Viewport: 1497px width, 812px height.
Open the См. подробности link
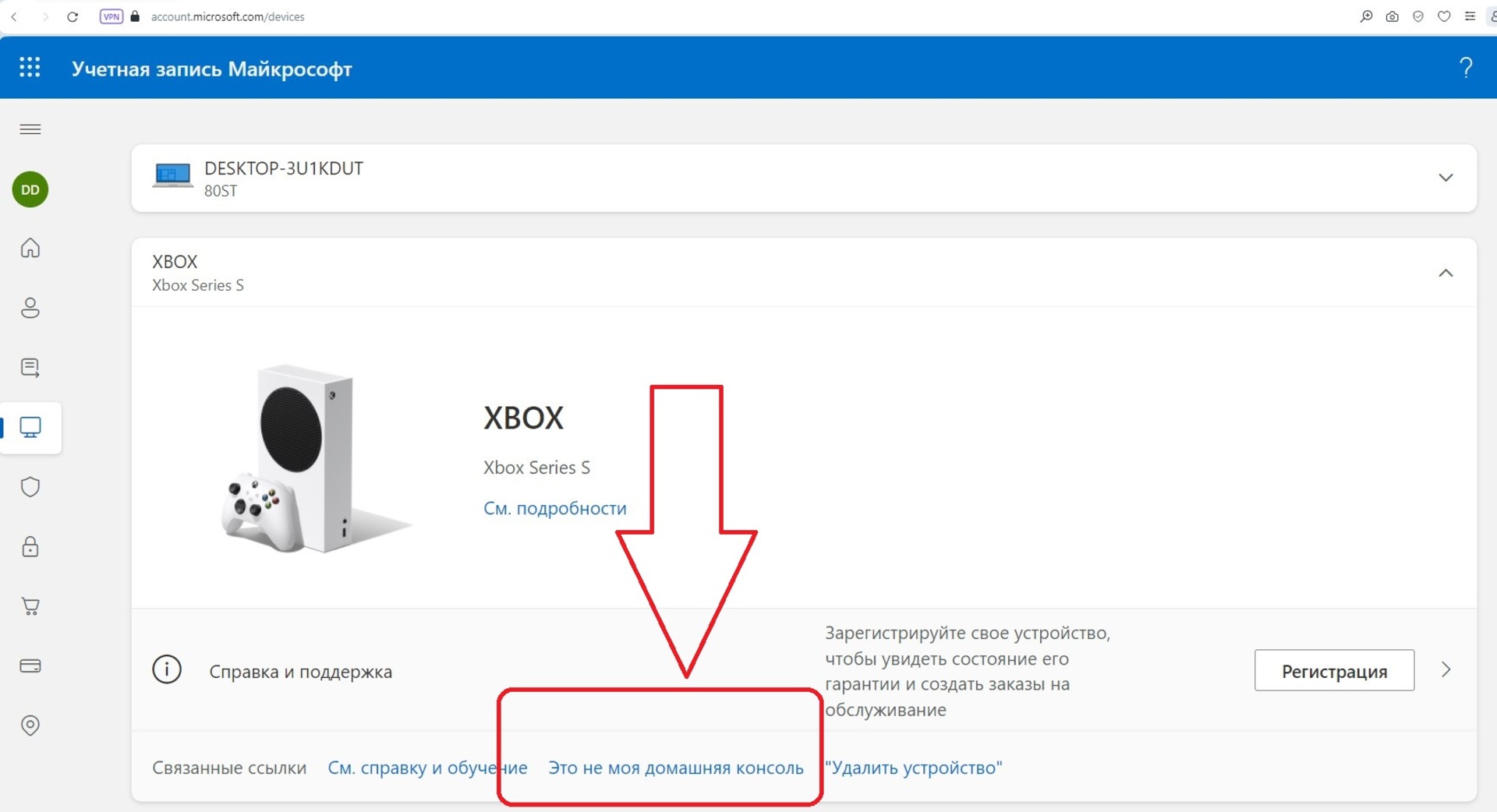click(555, 508)
